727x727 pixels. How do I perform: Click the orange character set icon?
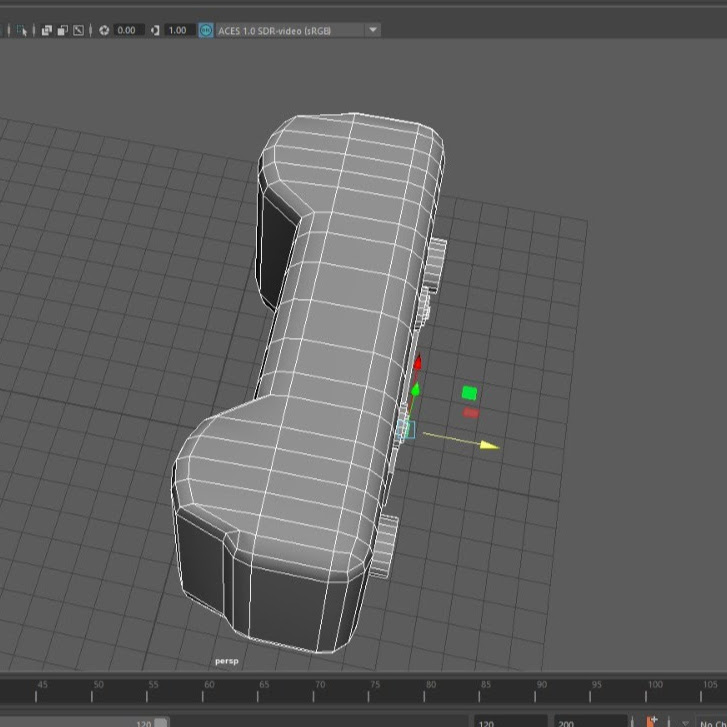(x=652, y=721)
